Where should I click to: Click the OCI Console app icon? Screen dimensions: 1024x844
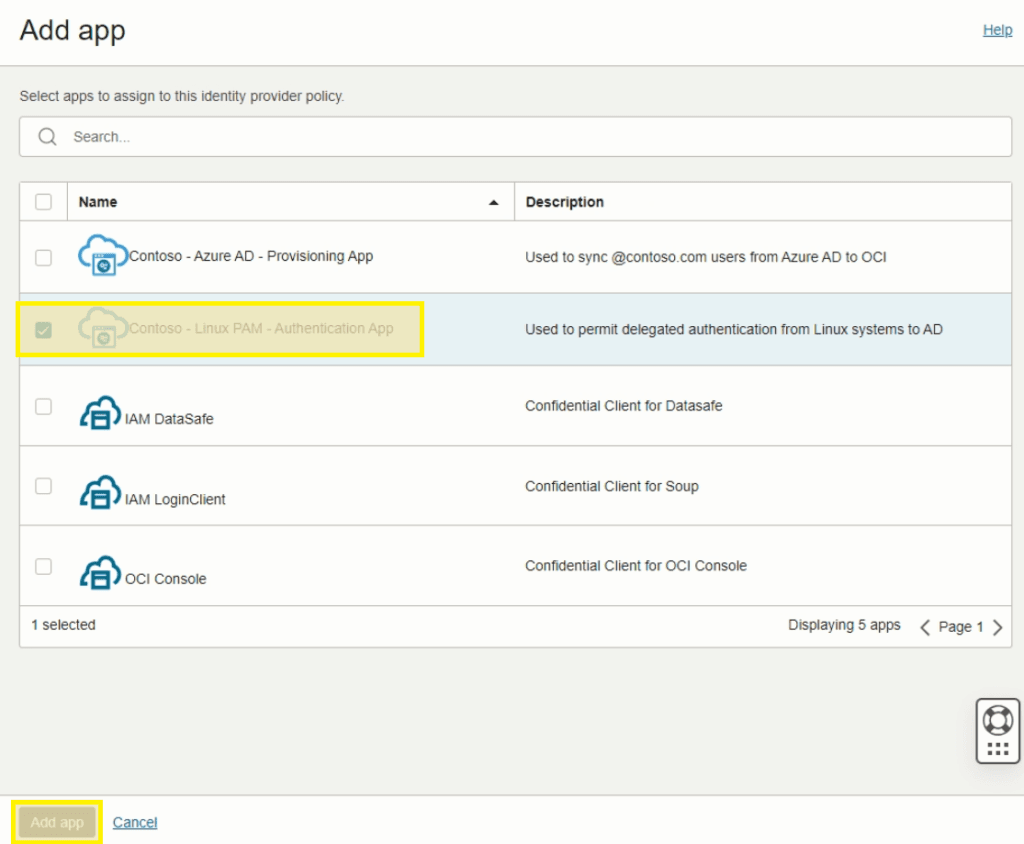click(101, 574)
